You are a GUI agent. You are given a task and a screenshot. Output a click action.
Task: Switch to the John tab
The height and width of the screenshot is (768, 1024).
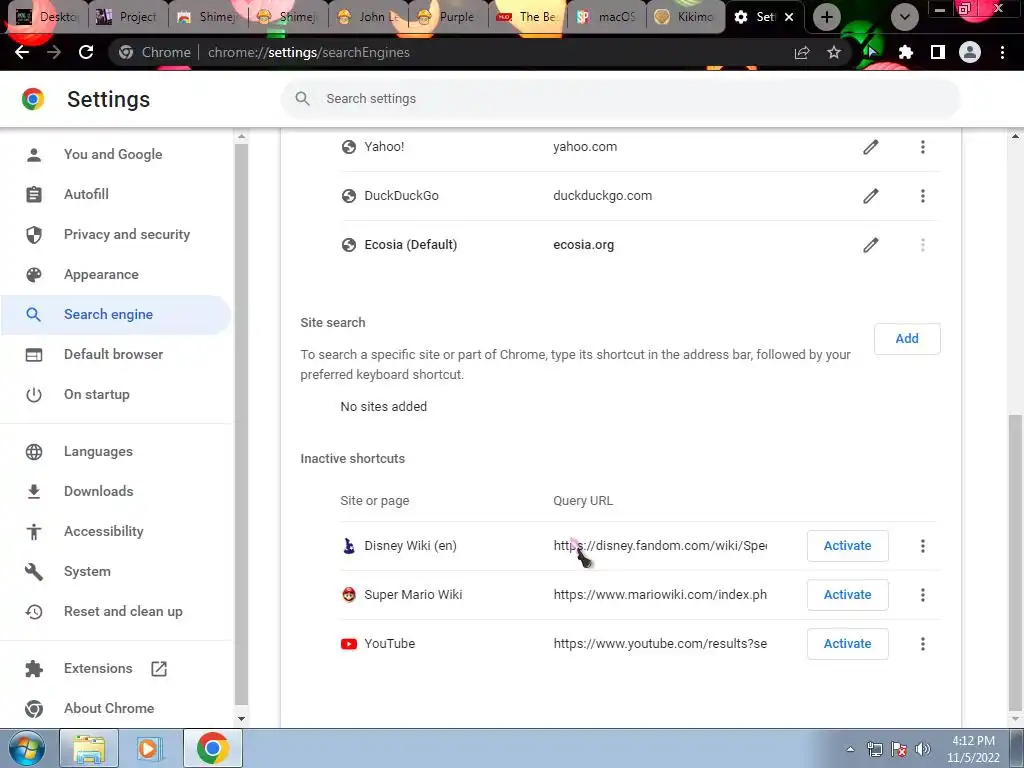(x=368, y=17)
